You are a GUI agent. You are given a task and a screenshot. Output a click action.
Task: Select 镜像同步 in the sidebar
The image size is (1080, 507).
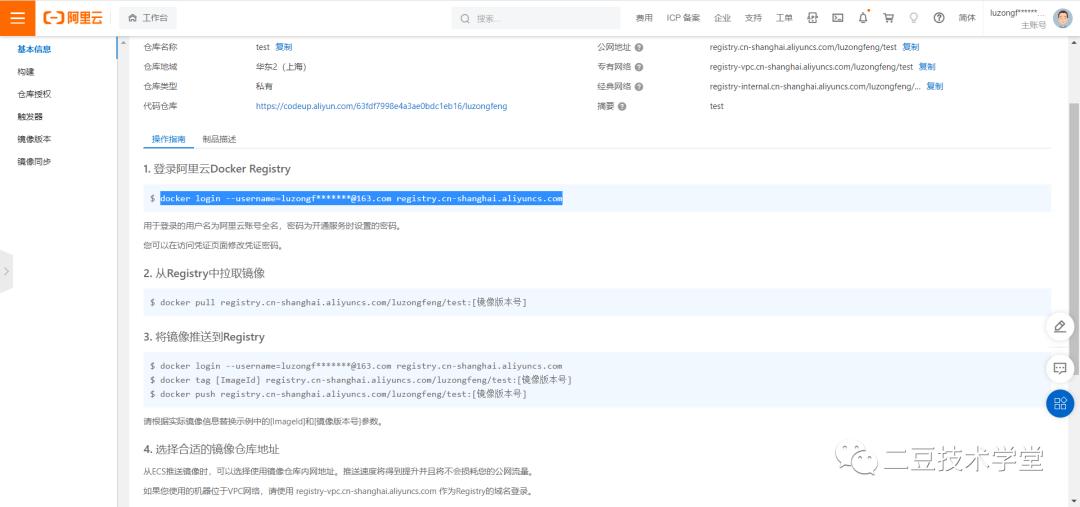coord(34,162)
